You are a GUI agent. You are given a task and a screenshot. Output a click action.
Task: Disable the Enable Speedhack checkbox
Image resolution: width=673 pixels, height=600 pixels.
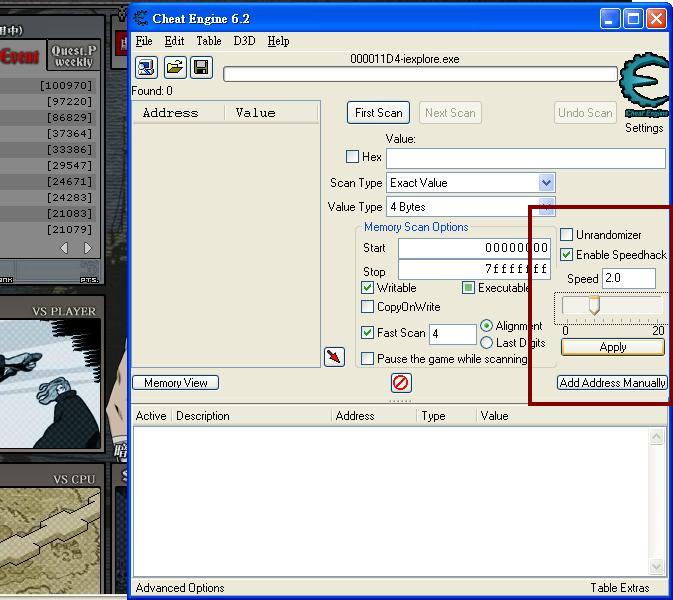click(x=566, y=255)
